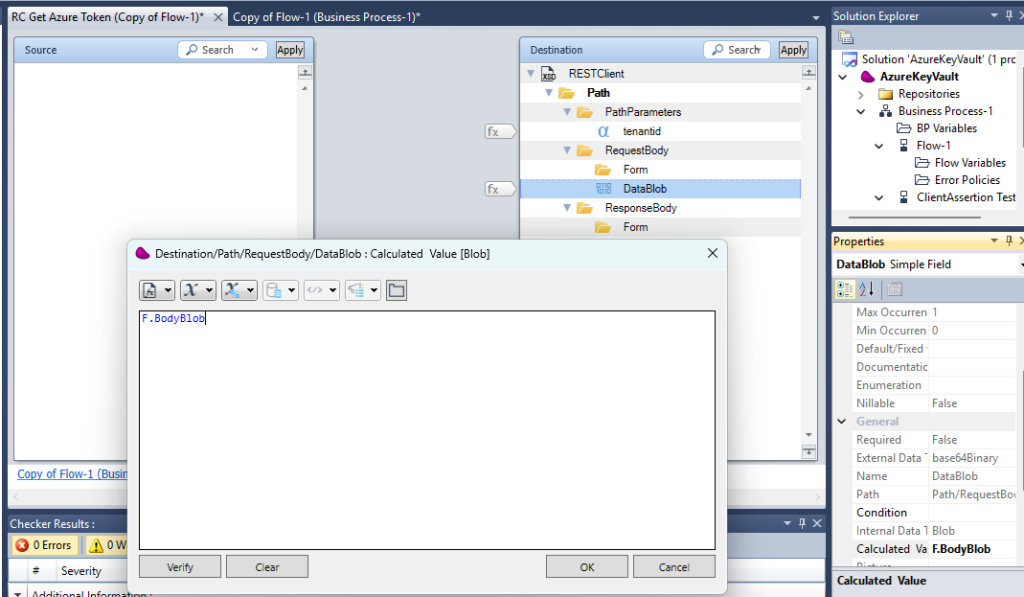Collapse the Business Process-1 node
The height and width of the screenshot is (597, 1024).
coord(861,111)
